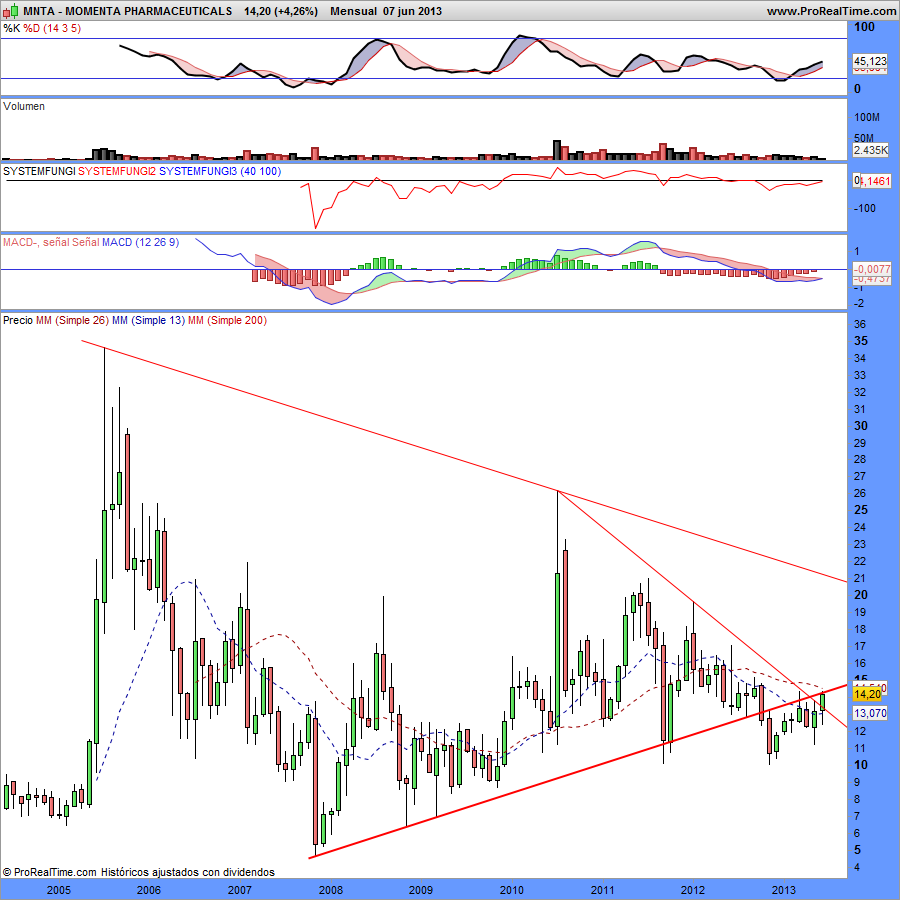Click the candlestick icon beside MNTA title
The image size is (900, 900).
tap(11, 10)
